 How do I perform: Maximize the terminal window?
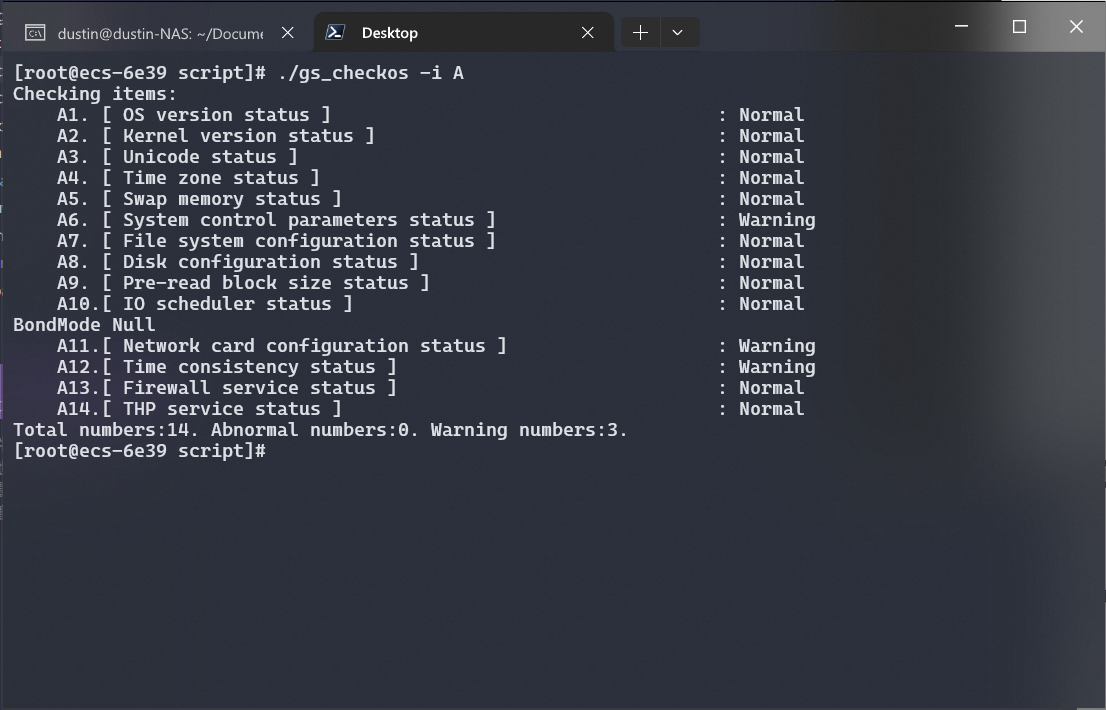coord(1019,27)
